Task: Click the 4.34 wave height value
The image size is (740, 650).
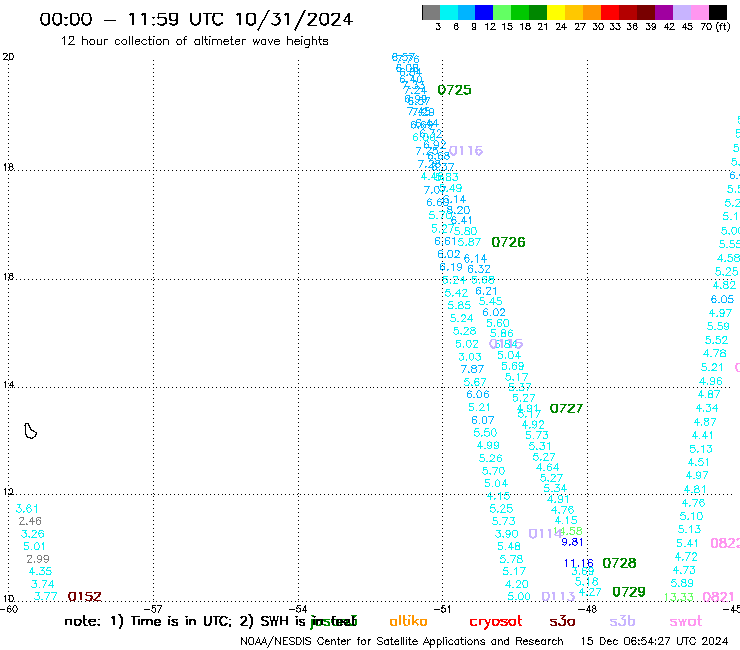Action: [x=707, y=408]
